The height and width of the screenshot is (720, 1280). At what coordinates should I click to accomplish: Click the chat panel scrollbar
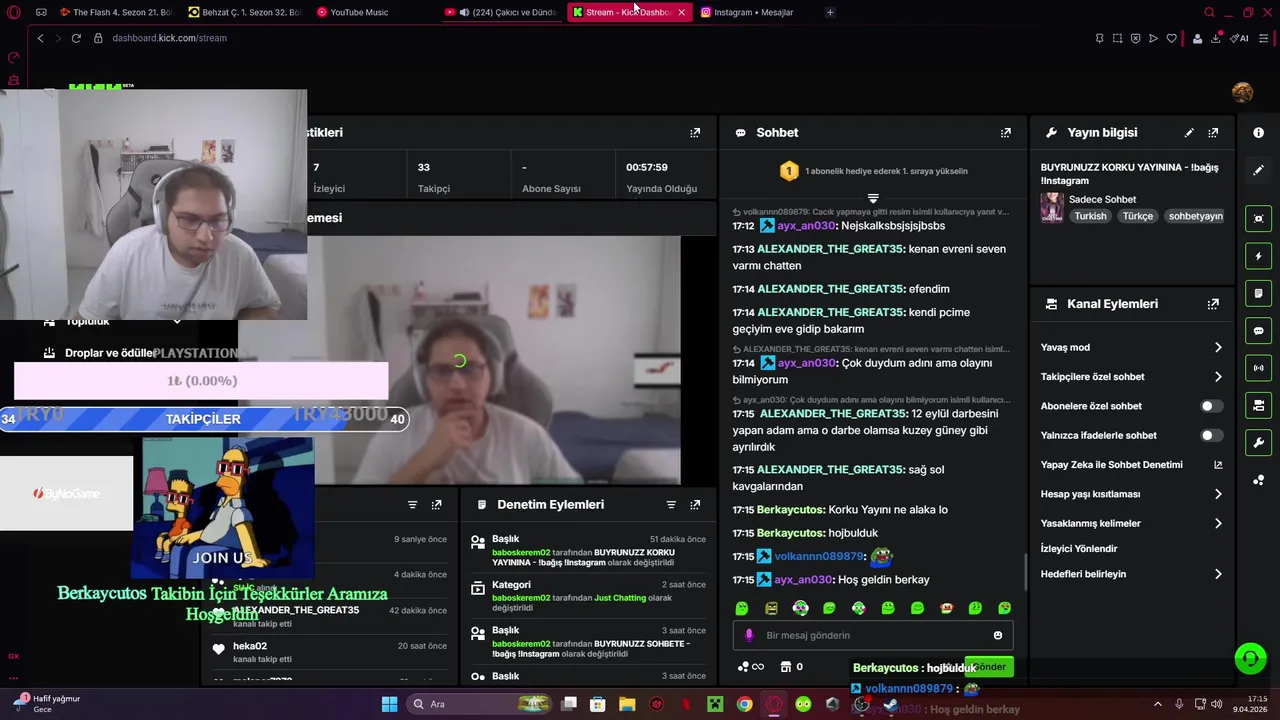click(1026, 573)
